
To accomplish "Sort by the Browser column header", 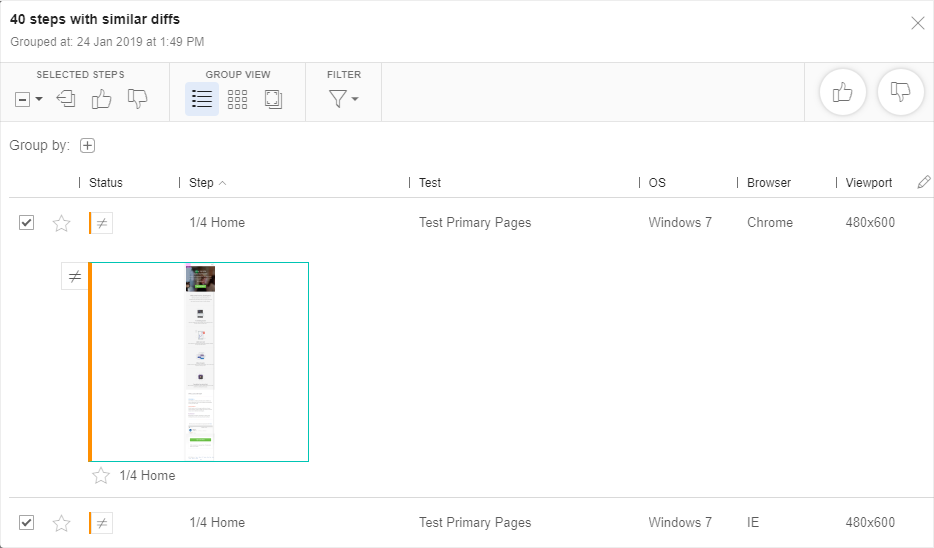I will [768, 183].
